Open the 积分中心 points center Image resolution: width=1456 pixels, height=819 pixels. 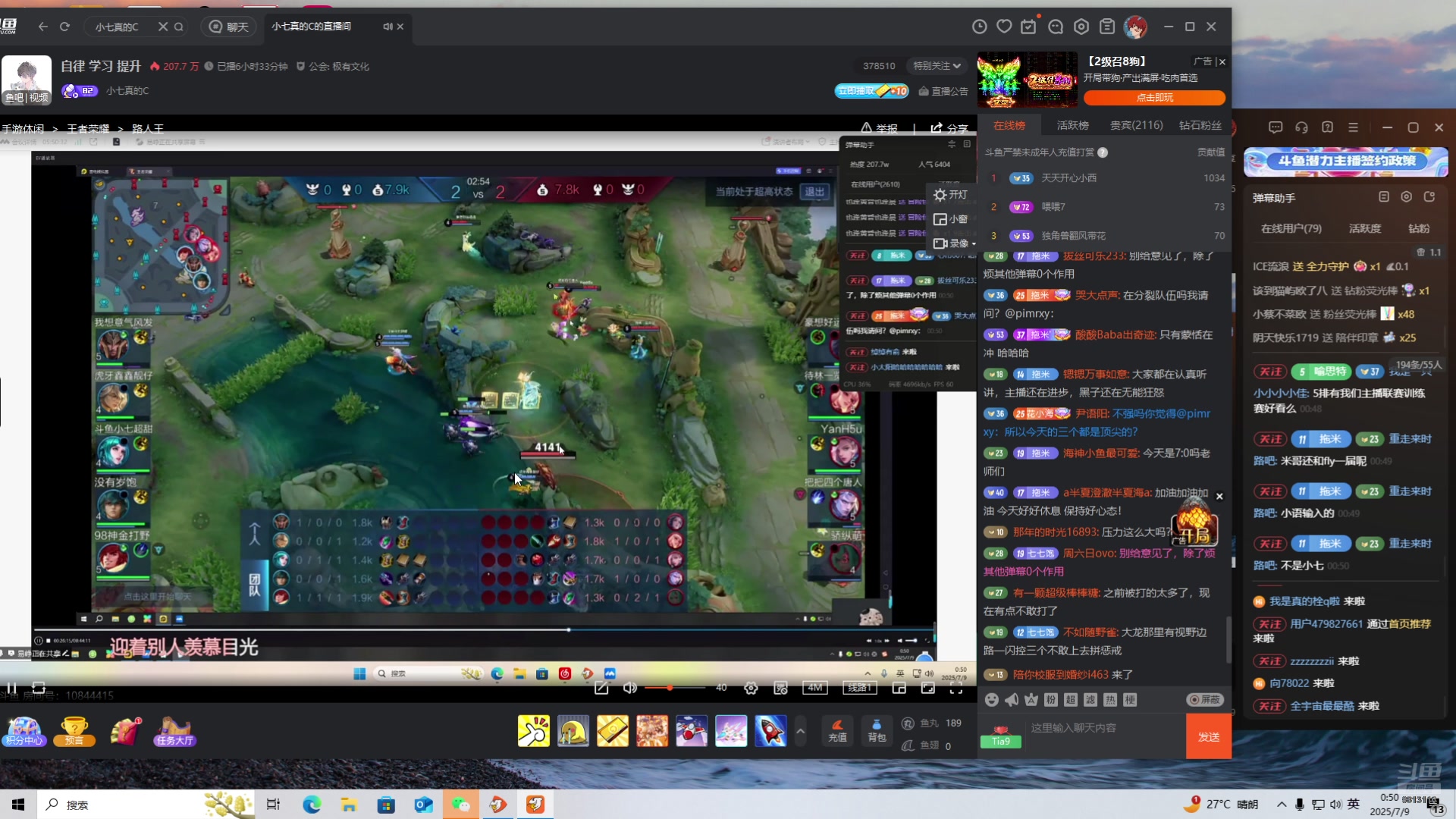24,731
